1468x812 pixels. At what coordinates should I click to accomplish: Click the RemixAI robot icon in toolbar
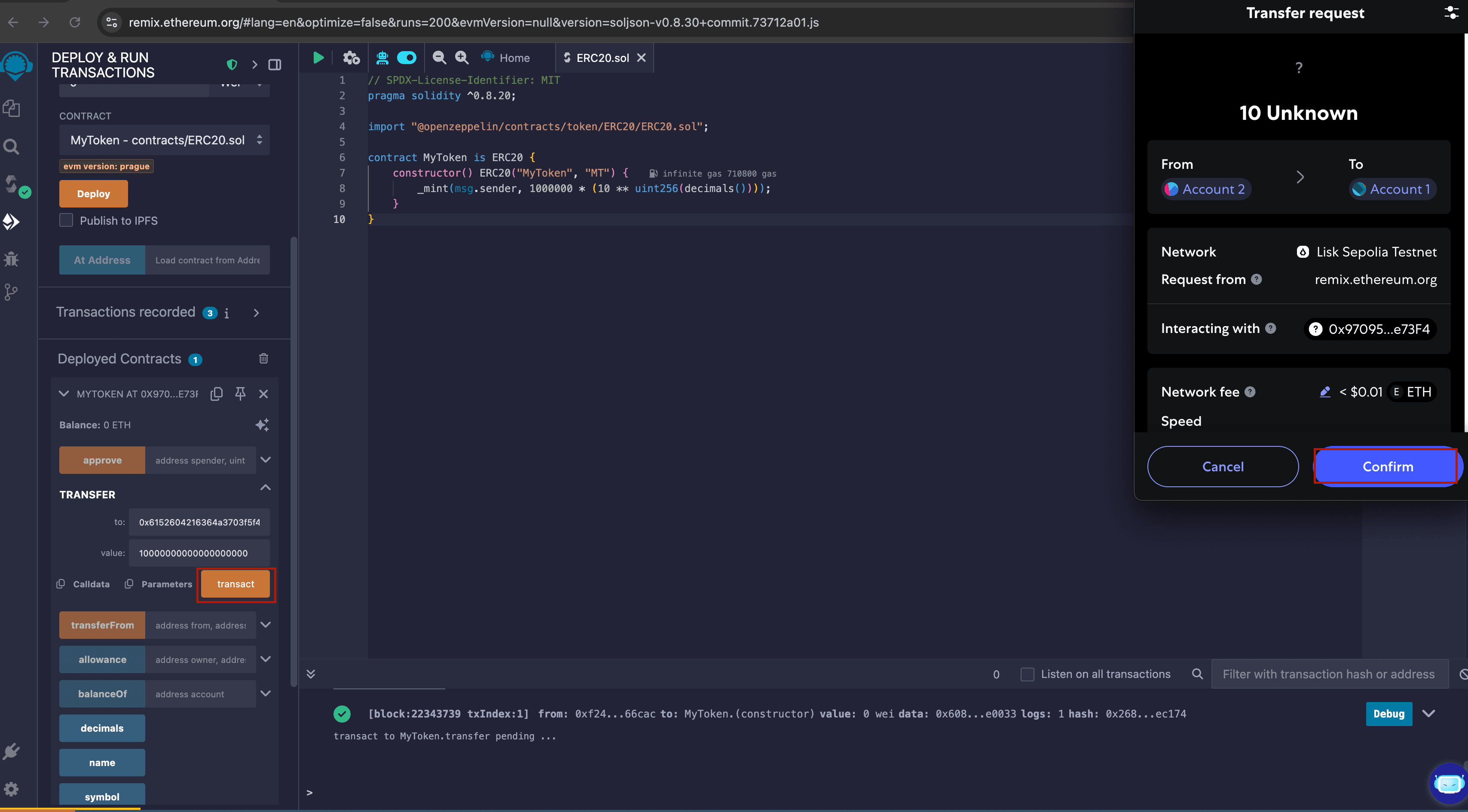[382, 58]
